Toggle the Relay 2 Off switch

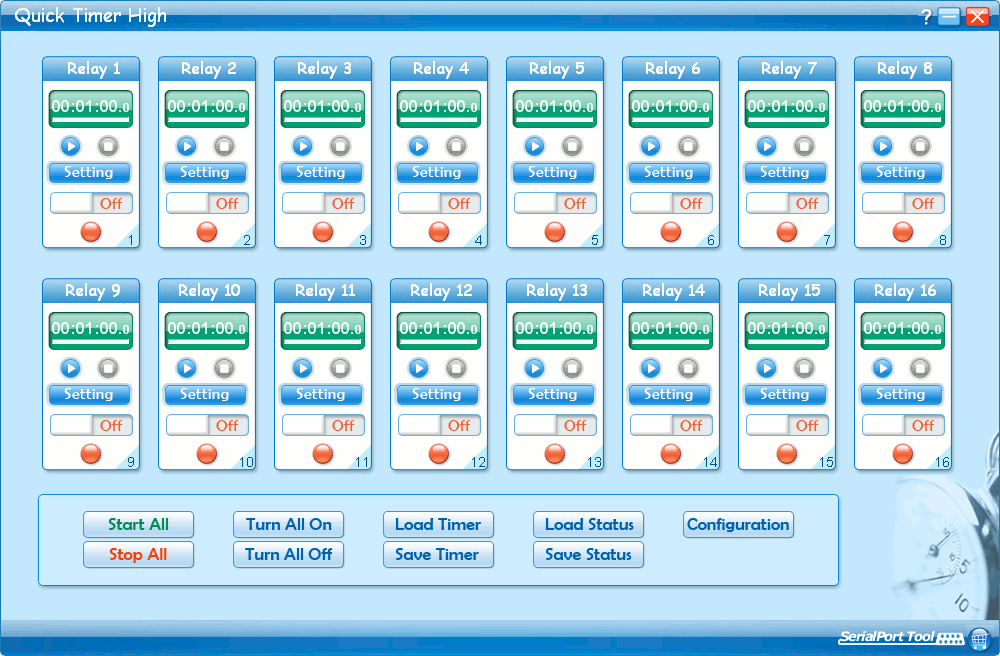point(207,203)
